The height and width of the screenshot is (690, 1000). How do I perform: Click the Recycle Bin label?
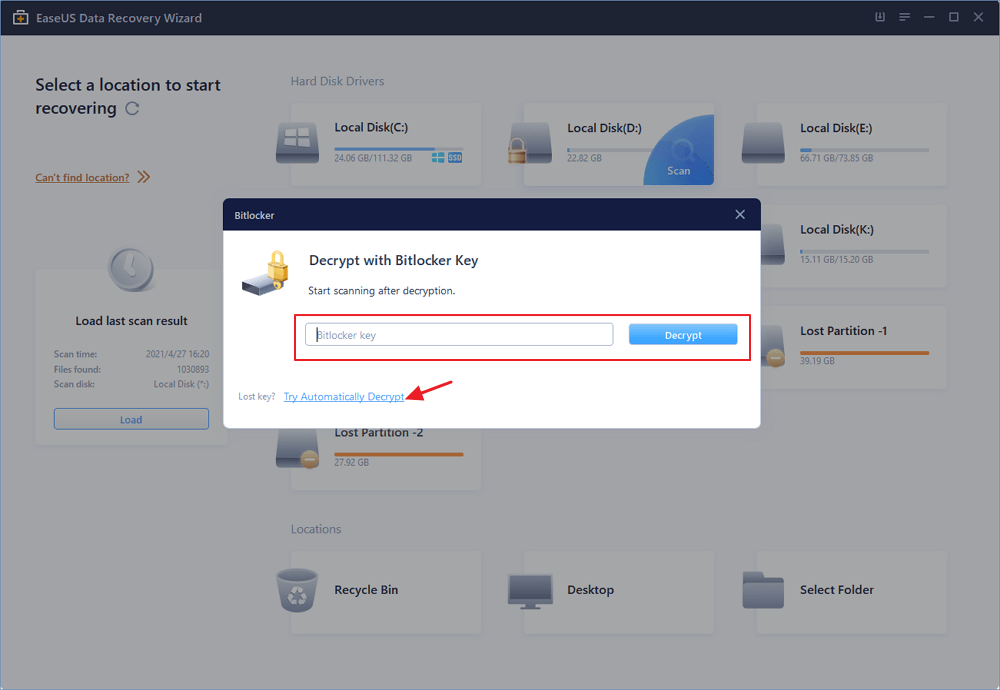366,590
